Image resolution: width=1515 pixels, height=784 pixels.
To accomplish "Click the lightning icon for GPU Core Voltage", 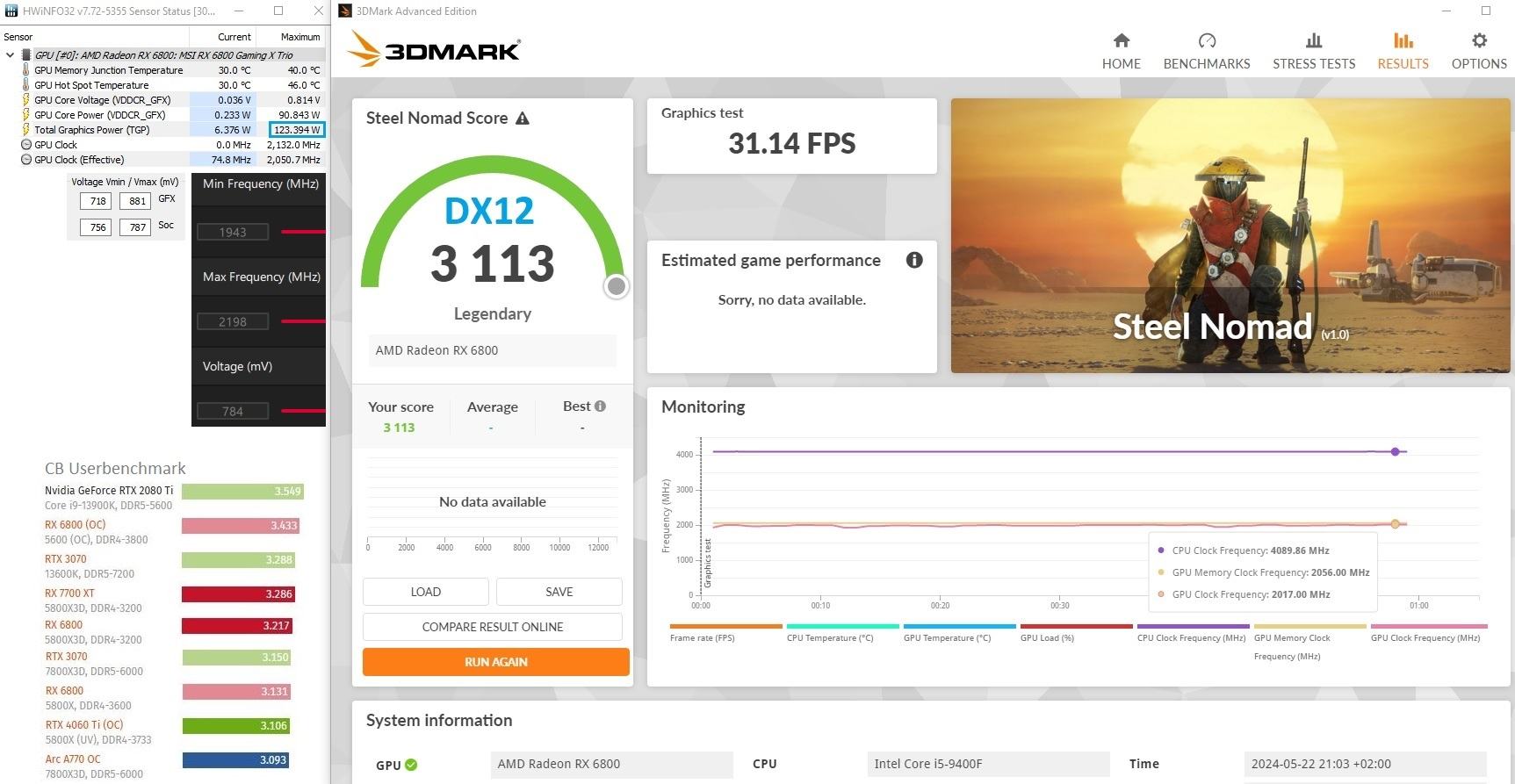I will coord(25,100).
